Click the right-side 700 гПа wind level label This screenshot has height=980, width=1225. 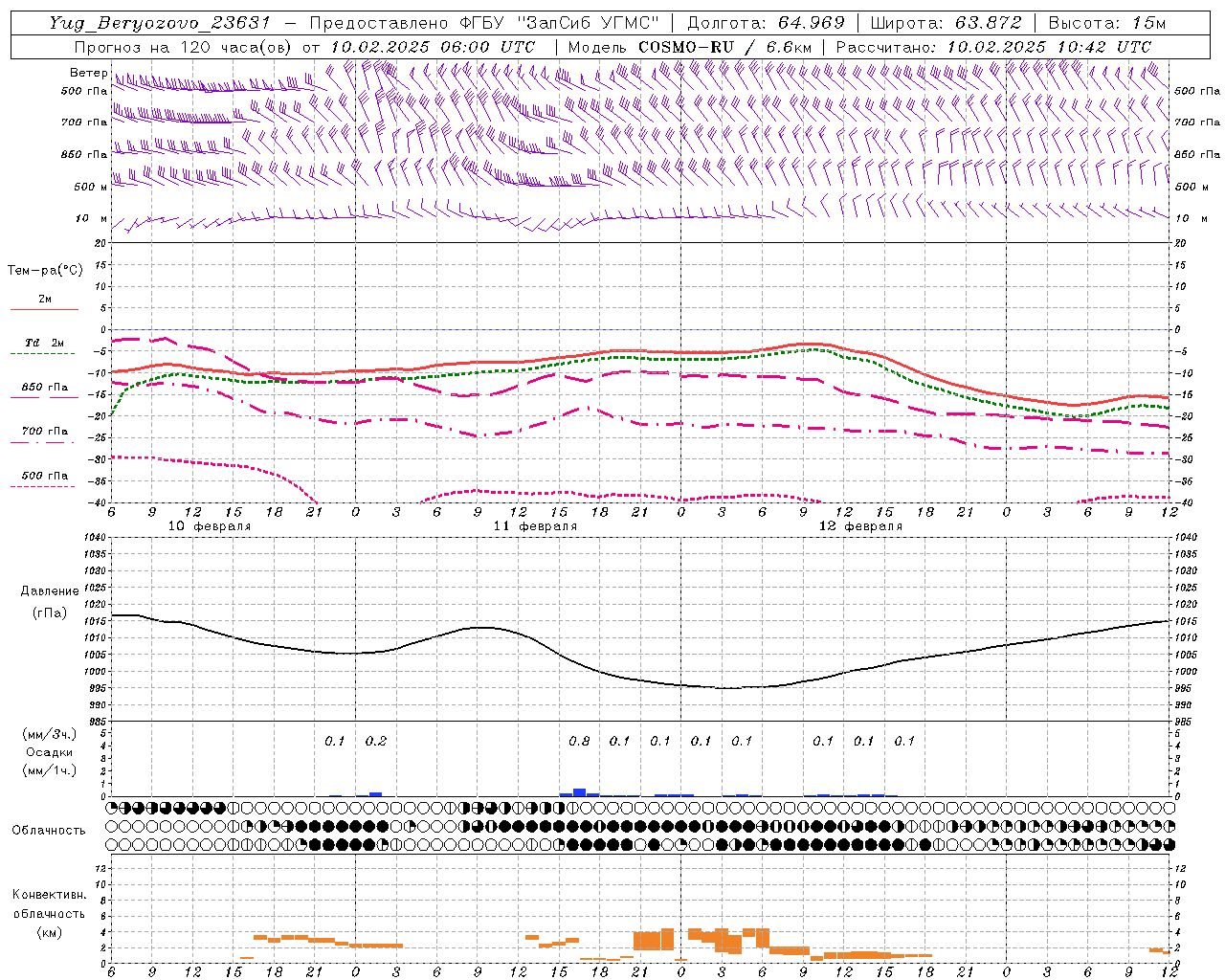point(1197,122)
